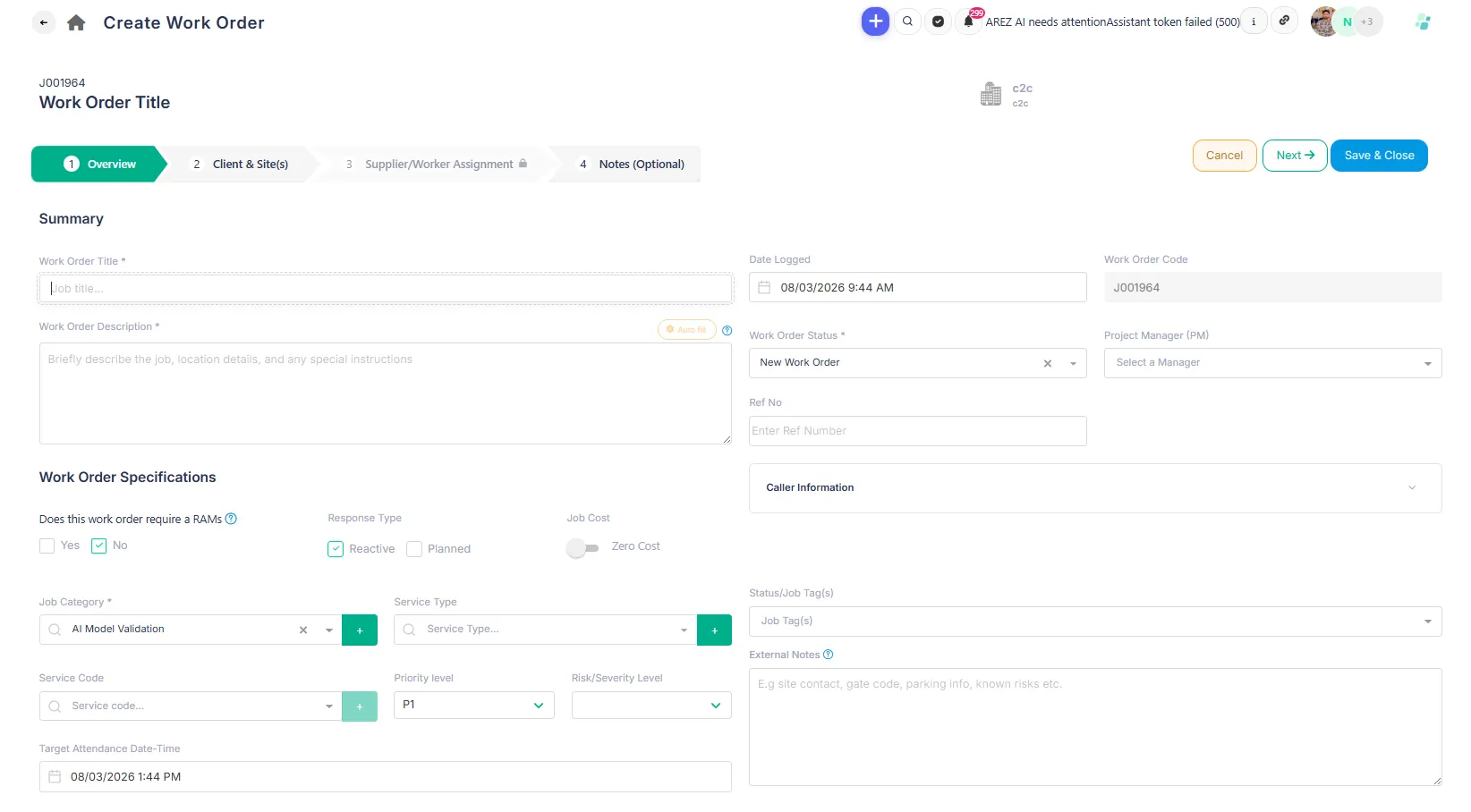Image resolution: width=1471 pixels, height=812 pixels.
Task: Add a new Job Category with plus icon
Action: (360, 630)
